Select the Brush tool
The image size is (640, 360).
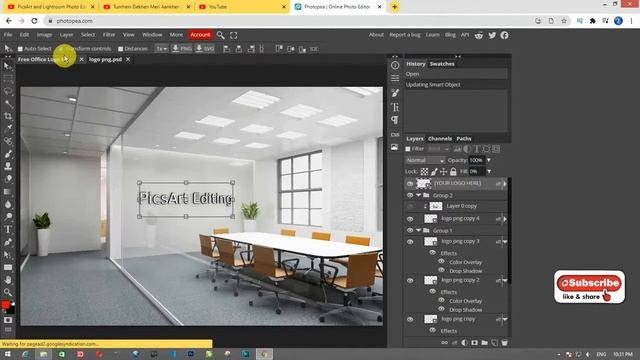8,154
